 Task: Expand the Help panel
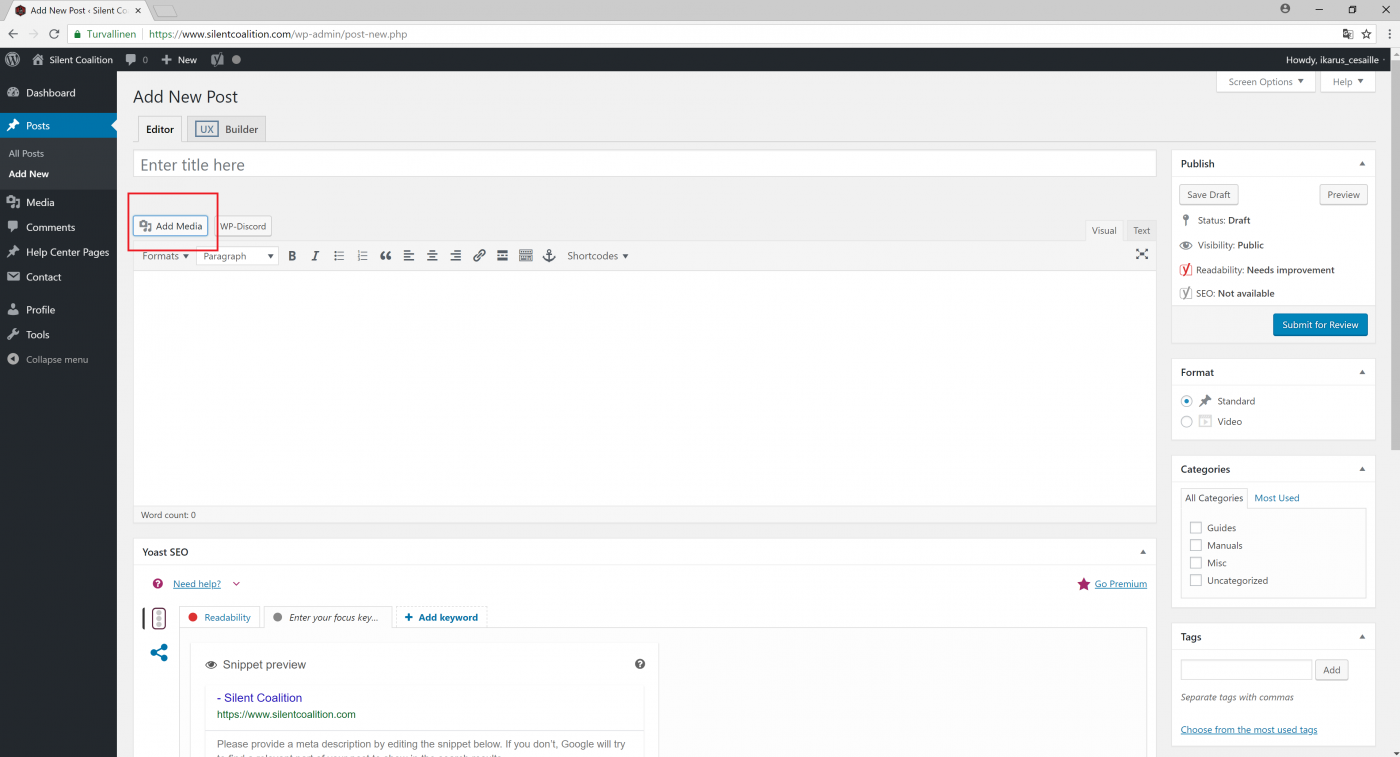tap(1348, 82)
